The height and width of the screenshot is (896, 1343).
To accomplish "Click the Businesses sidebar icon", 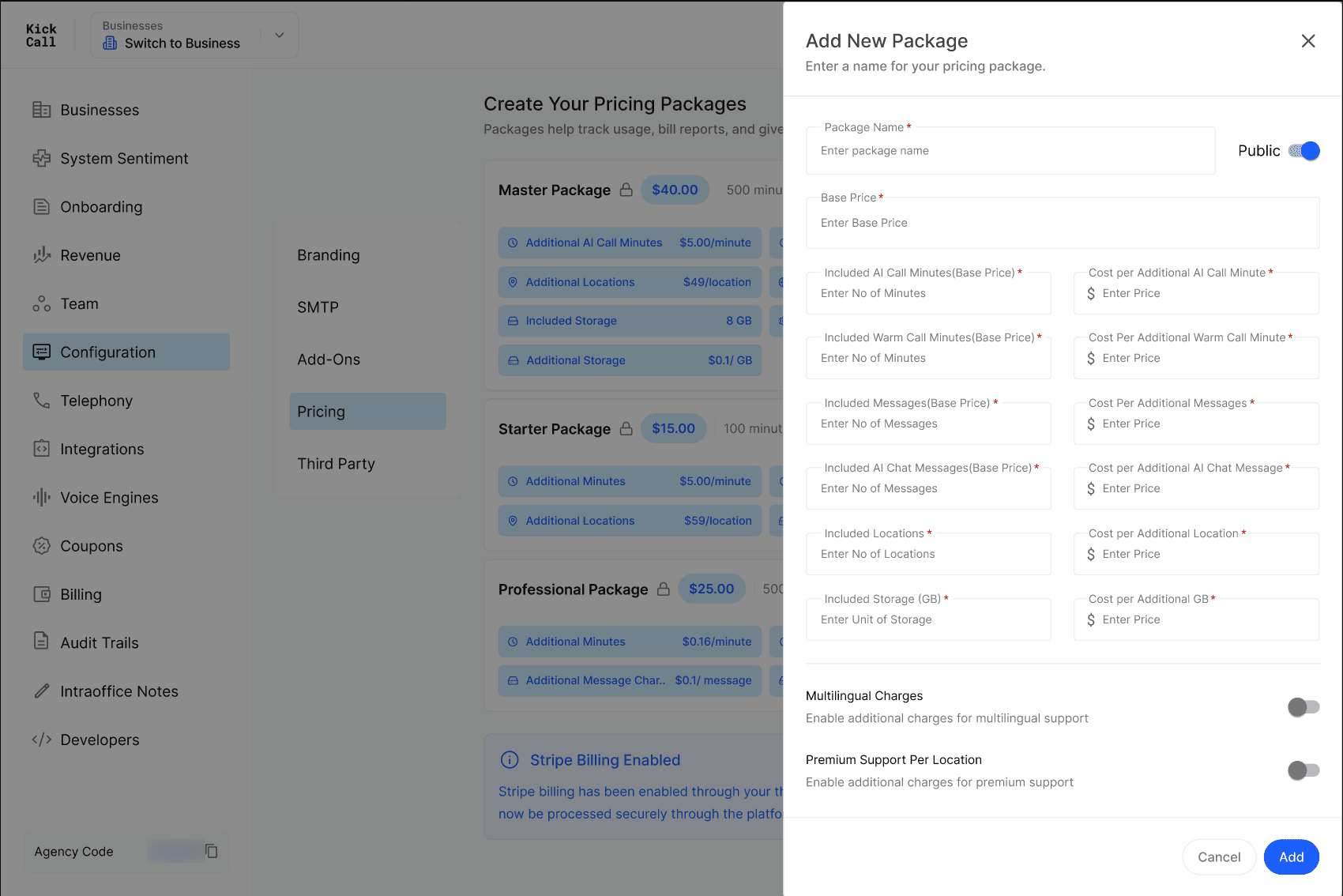I will (41, 110).
